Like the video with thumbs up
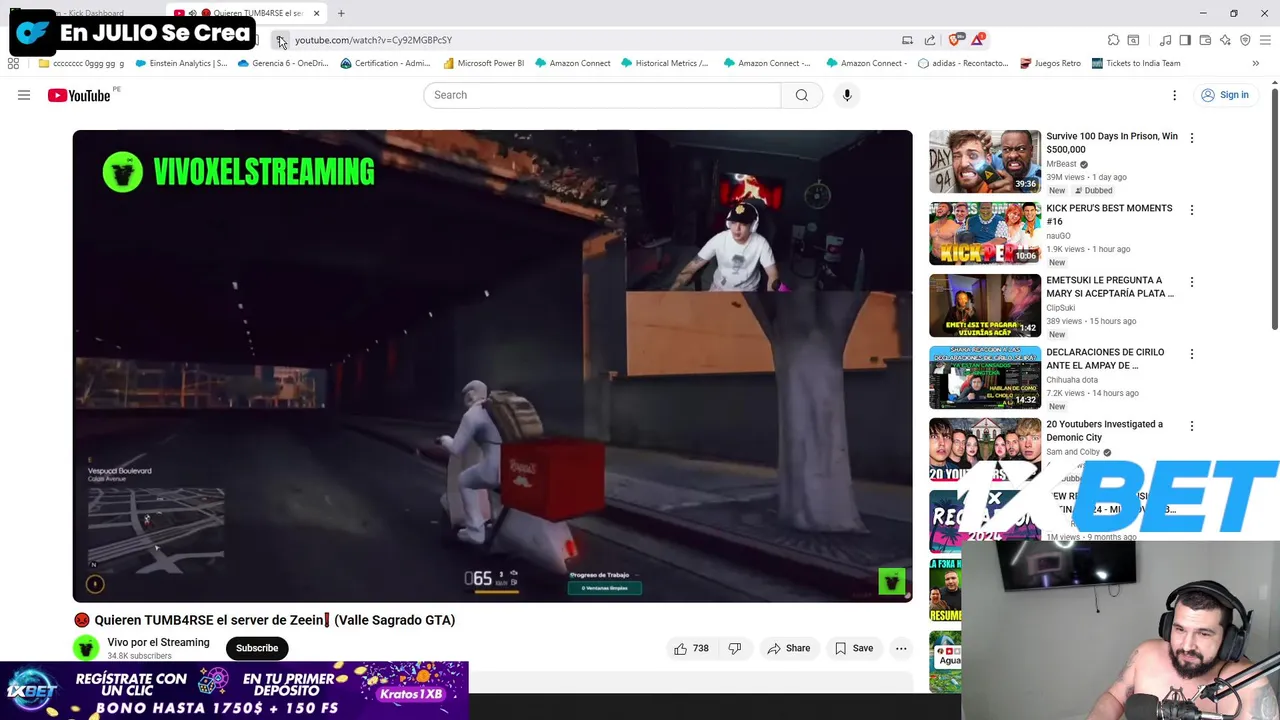Image resolution: width=1280 pixels, height=720 pixels. [x=691, y=648]
